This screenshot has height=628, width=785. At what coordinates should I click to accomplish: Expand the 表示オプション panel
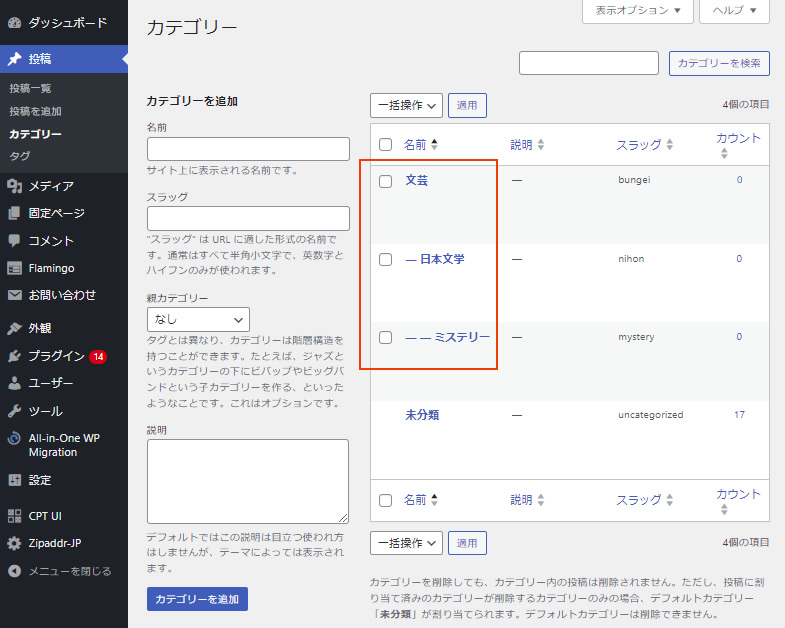click(x=637, y=11)
